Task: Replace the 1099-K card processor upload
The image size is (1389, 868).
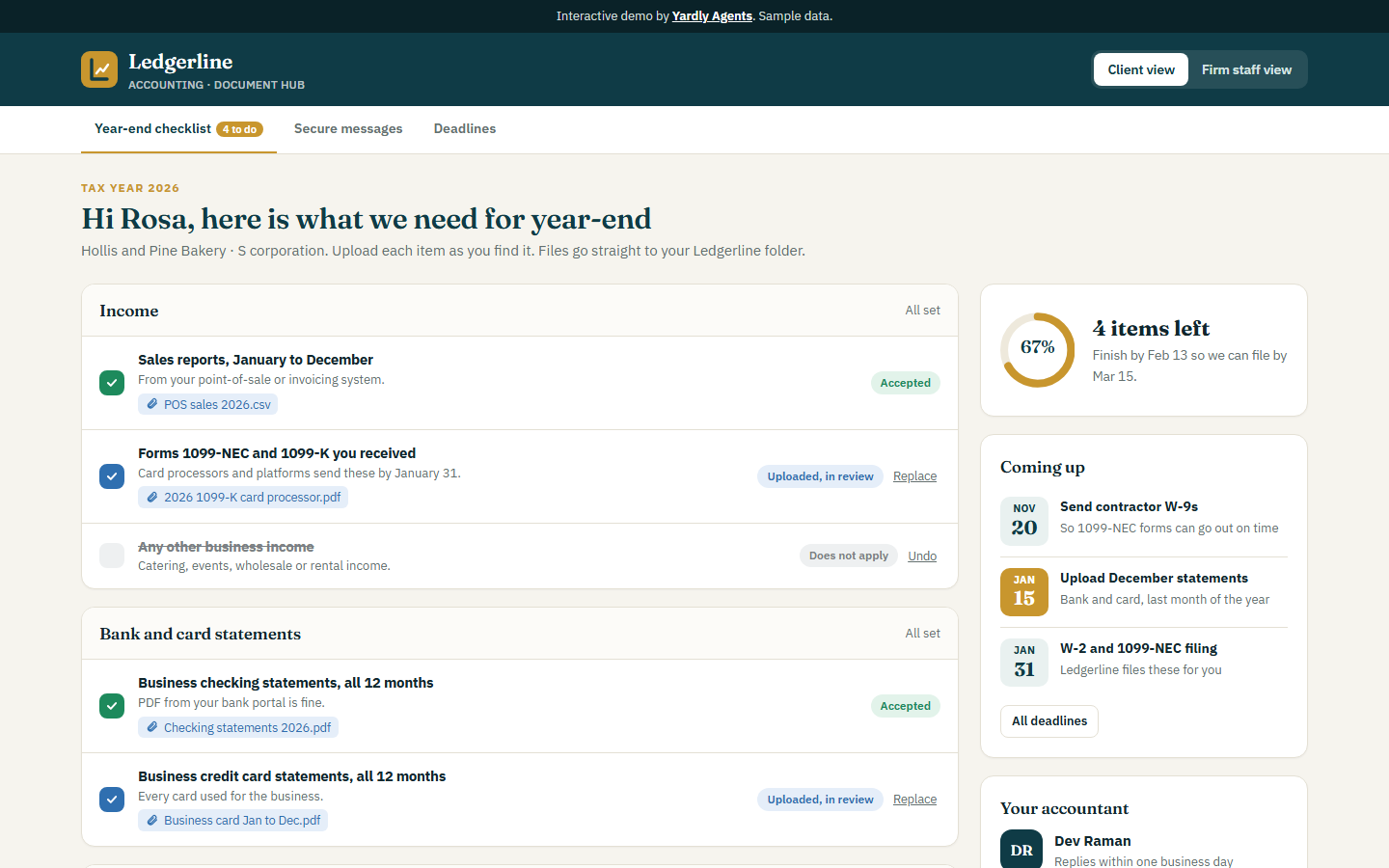Action: (x=914, y=476)
